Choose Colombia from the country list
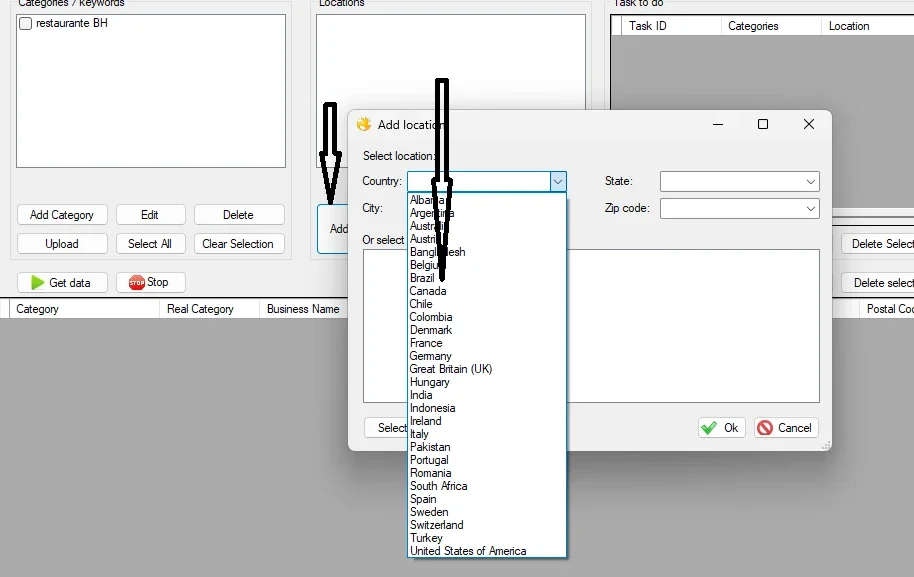This screenshot has width=914, height=577. coord(487,317)
